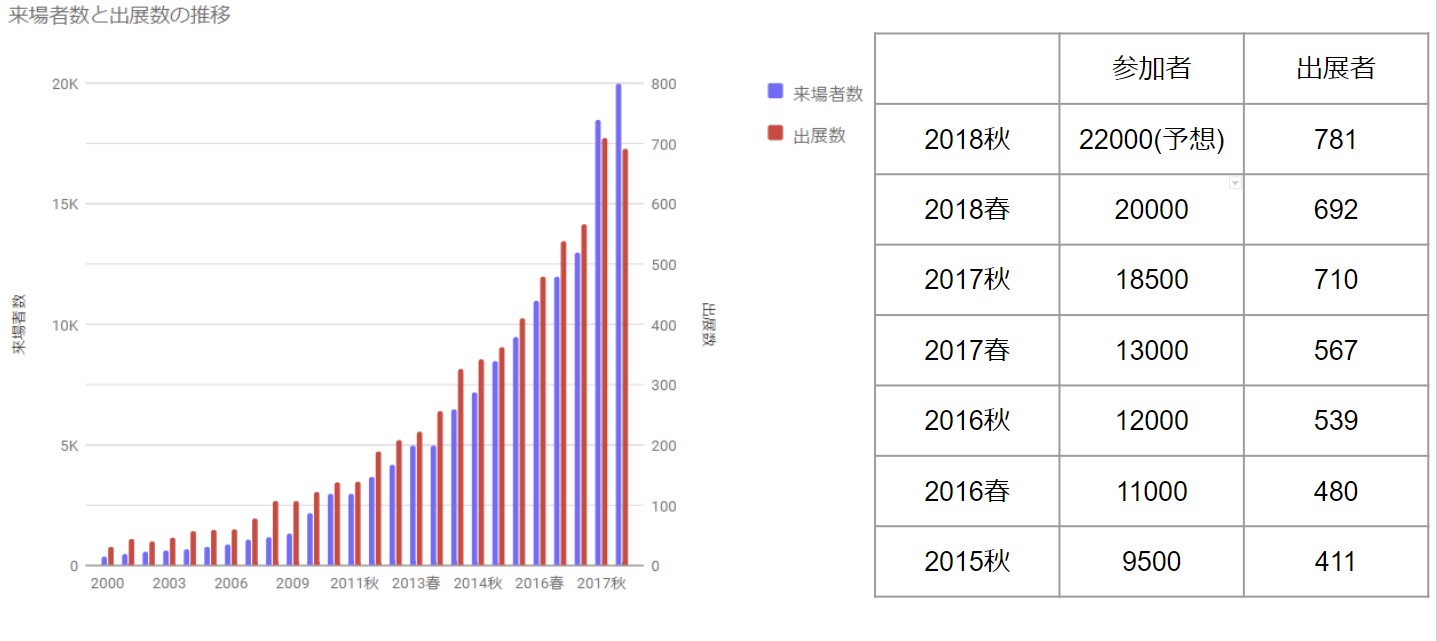Click the 5K left axis label

point(69,445)
